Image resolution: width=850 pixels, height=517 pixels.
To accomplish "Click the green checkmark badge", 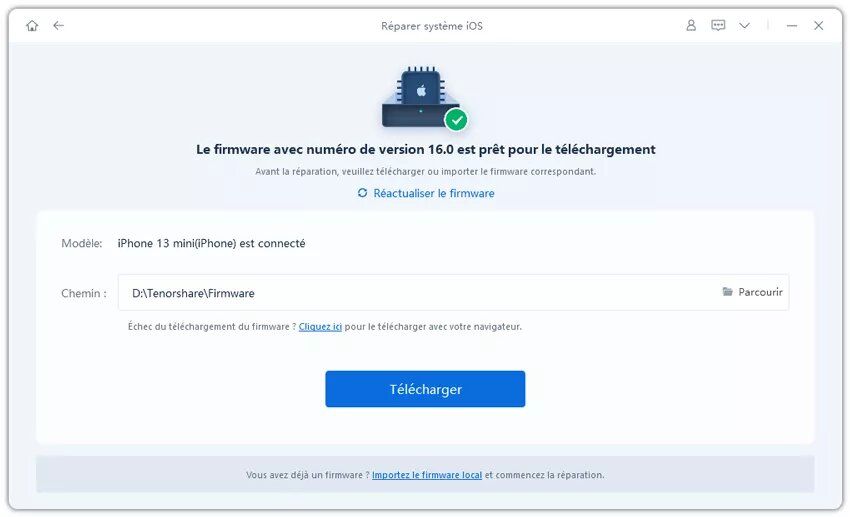I will click(456, 120).
